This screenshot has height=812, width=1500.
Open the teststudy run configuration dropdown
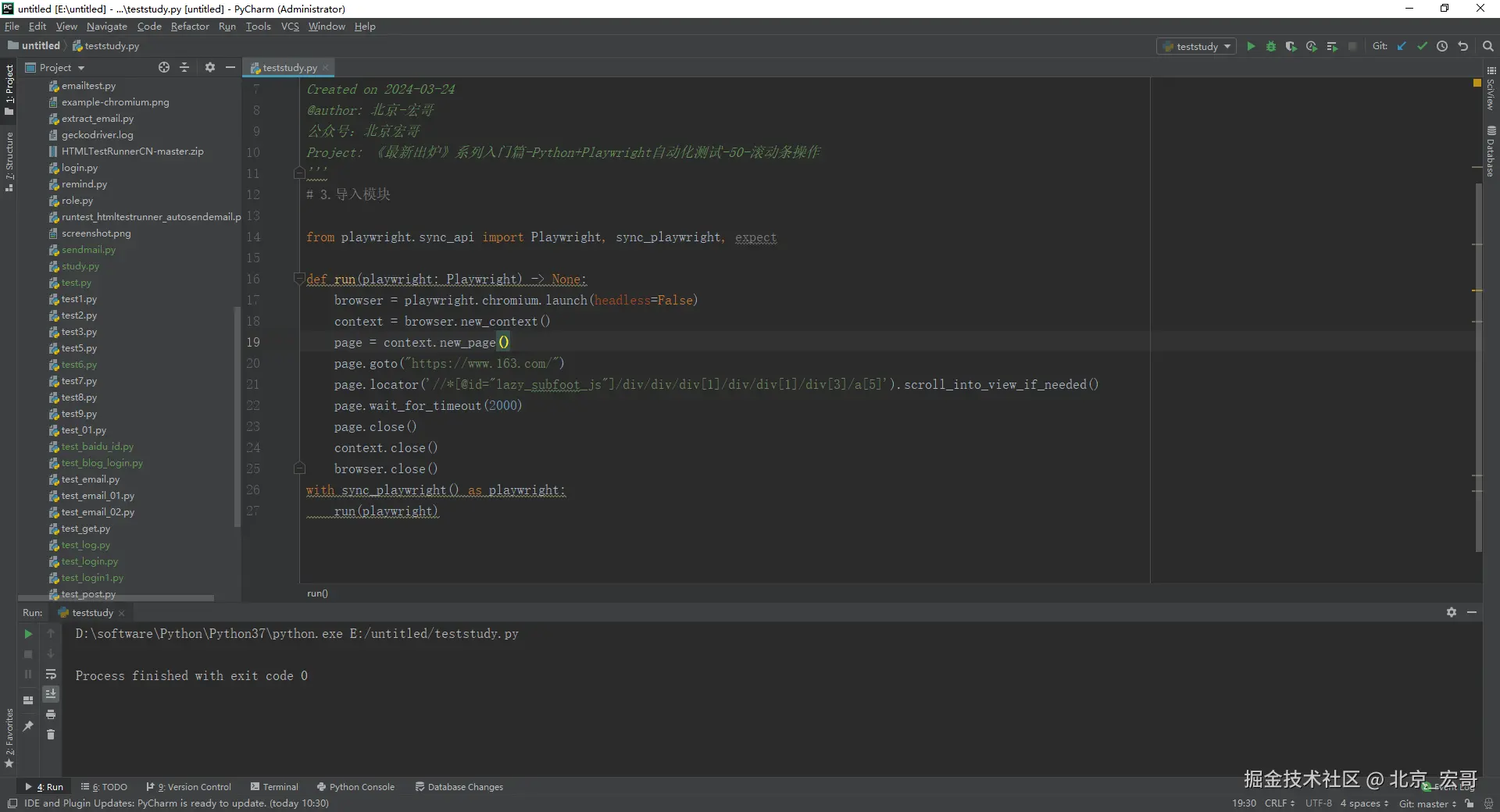1196,47
